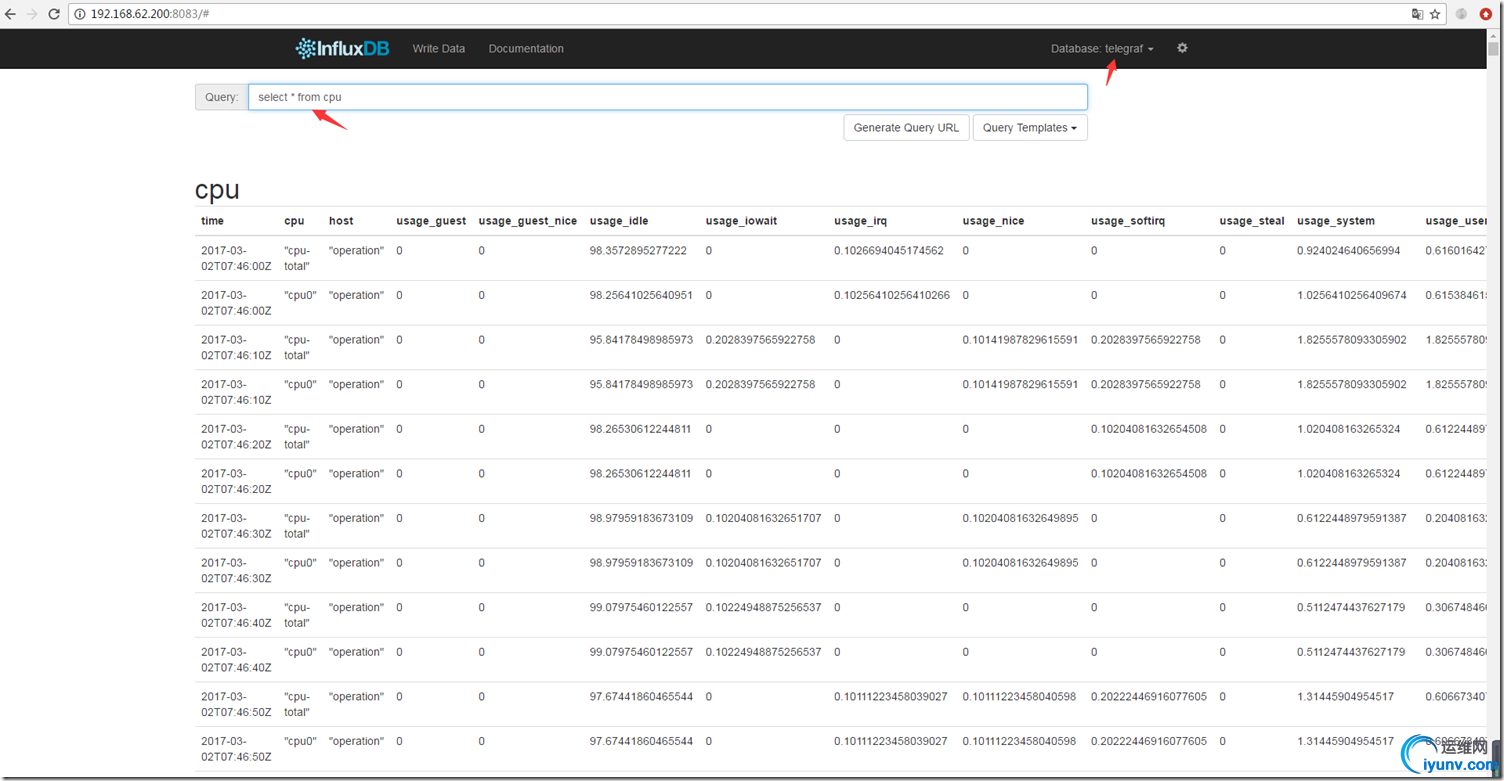Select usage_nice 0.10141987829615591 in its cpu0 row
This screenshot has height=781, width=1504.
click(x=1020, y=385)
